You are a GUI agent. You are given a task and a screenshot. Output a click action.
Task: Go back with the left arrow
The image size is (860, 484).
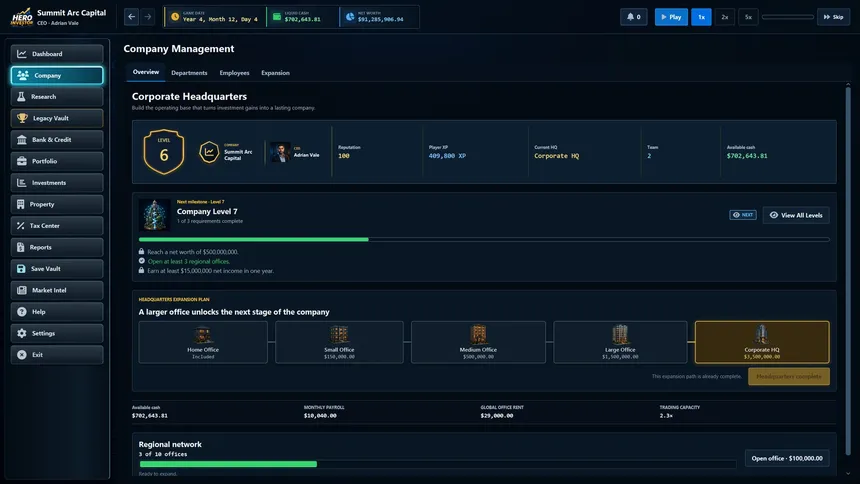[x=132, y=17]
